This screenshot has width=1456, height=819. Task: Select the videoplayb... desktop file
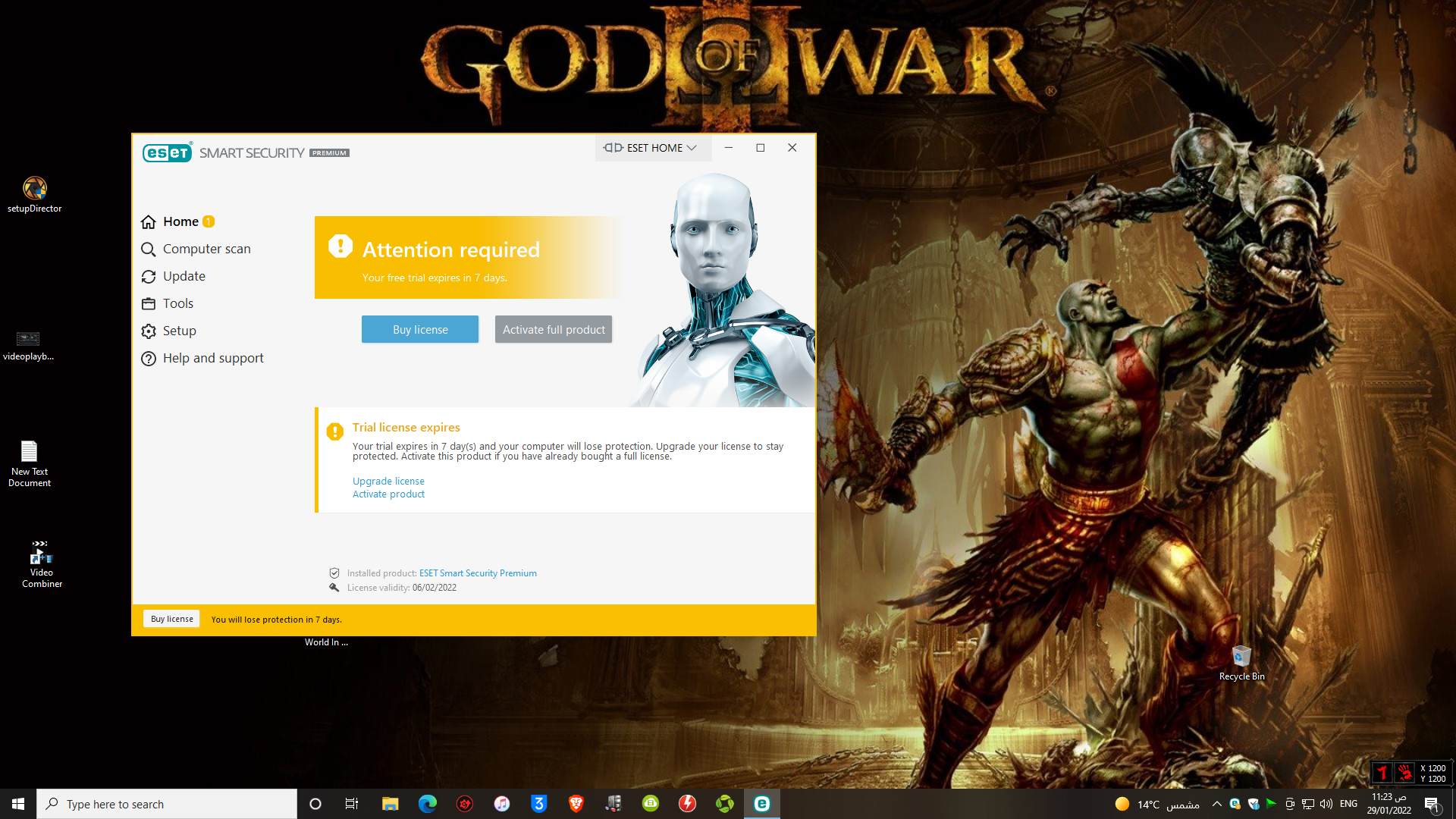tap(28, 344)
